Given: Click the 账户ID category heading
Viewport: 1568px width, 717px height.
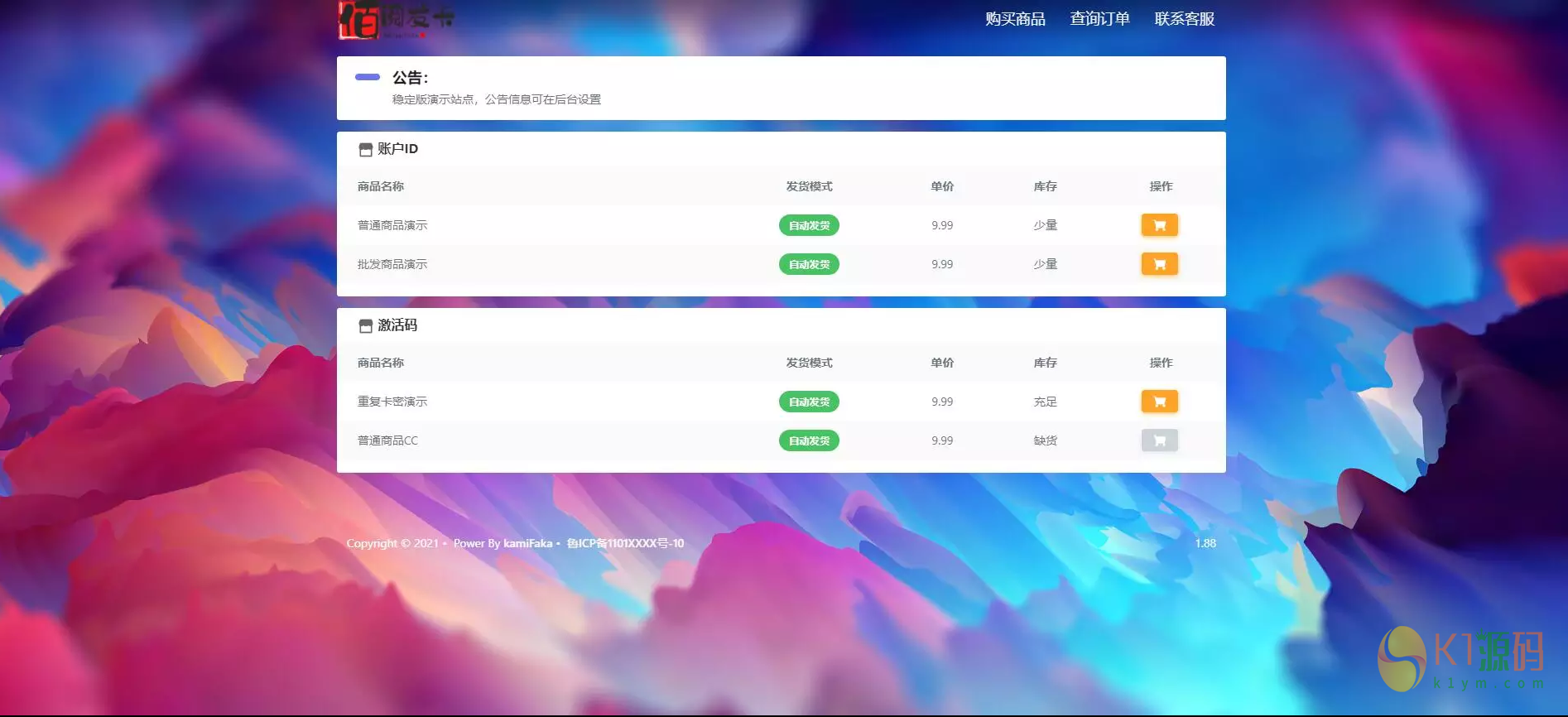Looking at the screenshot, I should pos(398,149).
